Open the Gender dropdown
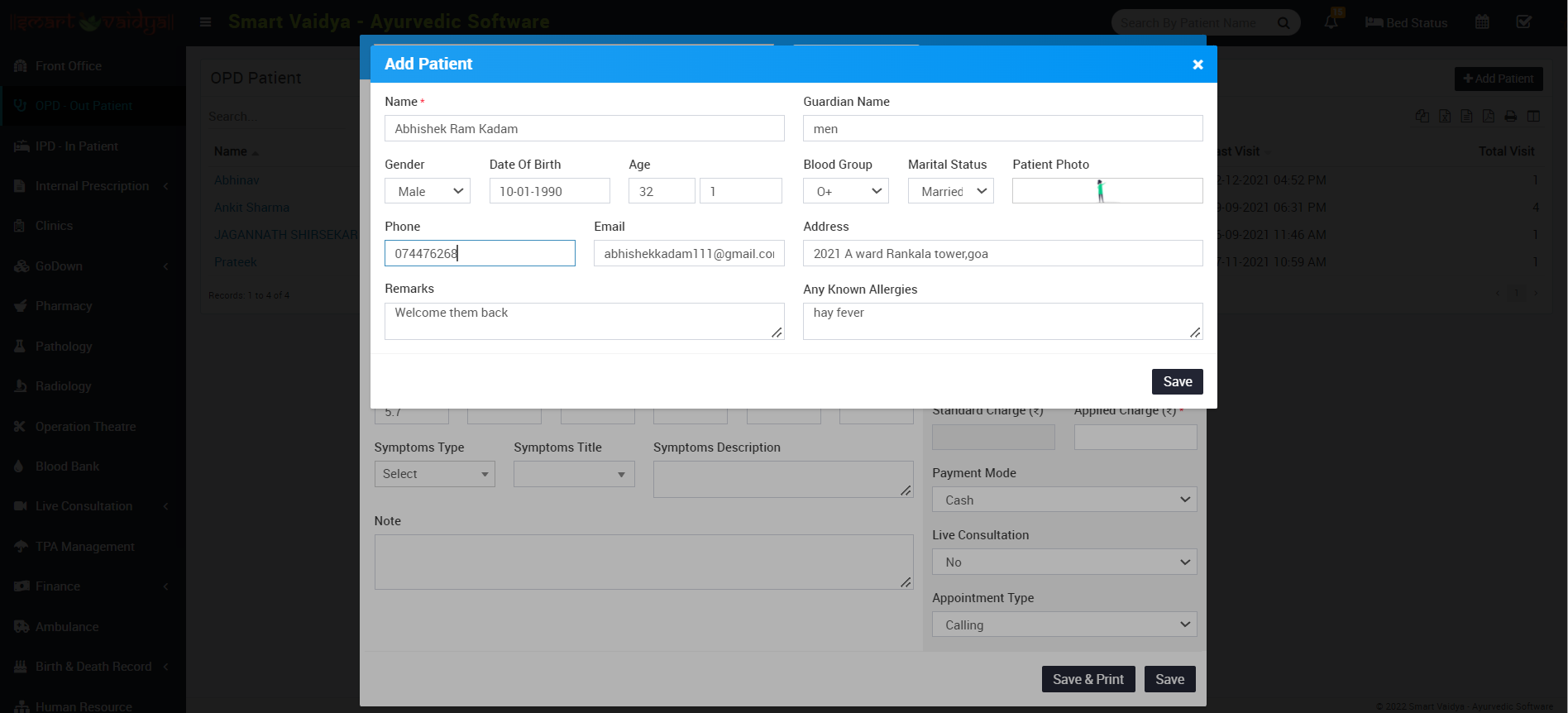The height and width of the screenshot is (713, 1568). point(428,191)
